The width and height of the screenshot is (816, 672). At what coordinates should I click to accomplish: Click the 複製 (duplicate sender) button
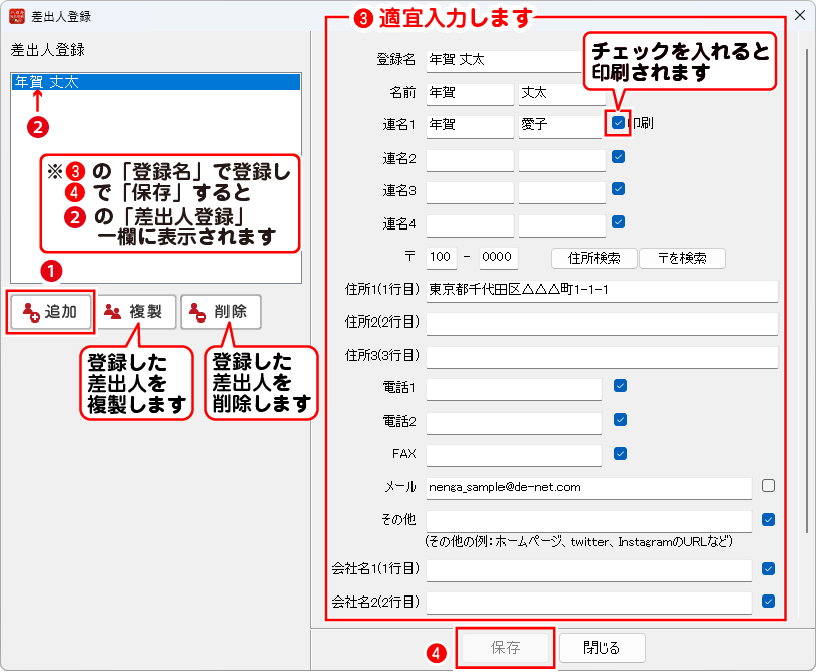pyautogui.click(x=136, y=312)
